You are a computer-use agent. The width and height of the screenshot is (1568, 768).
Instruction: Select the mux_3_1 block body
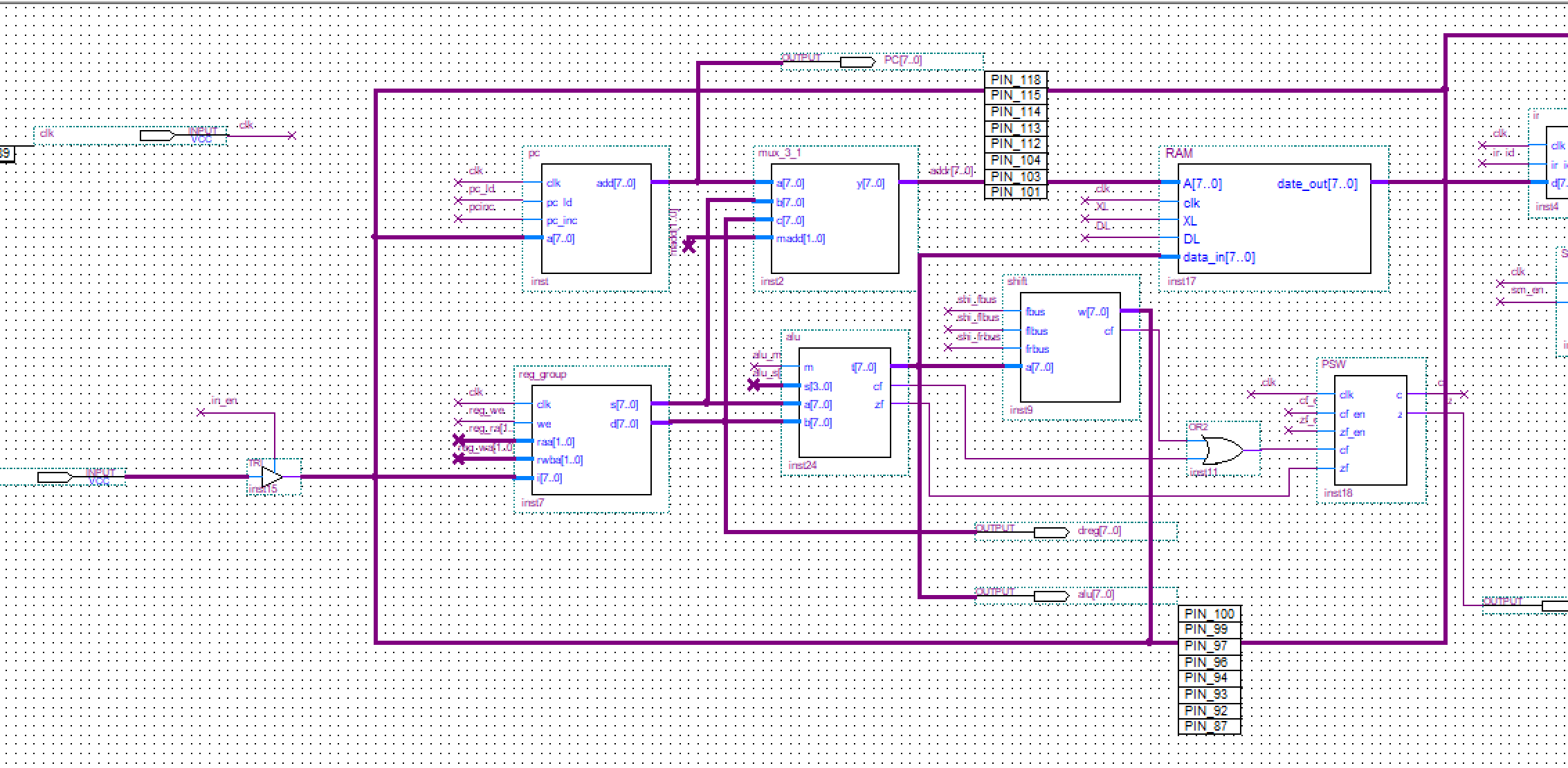coord(835,219)
